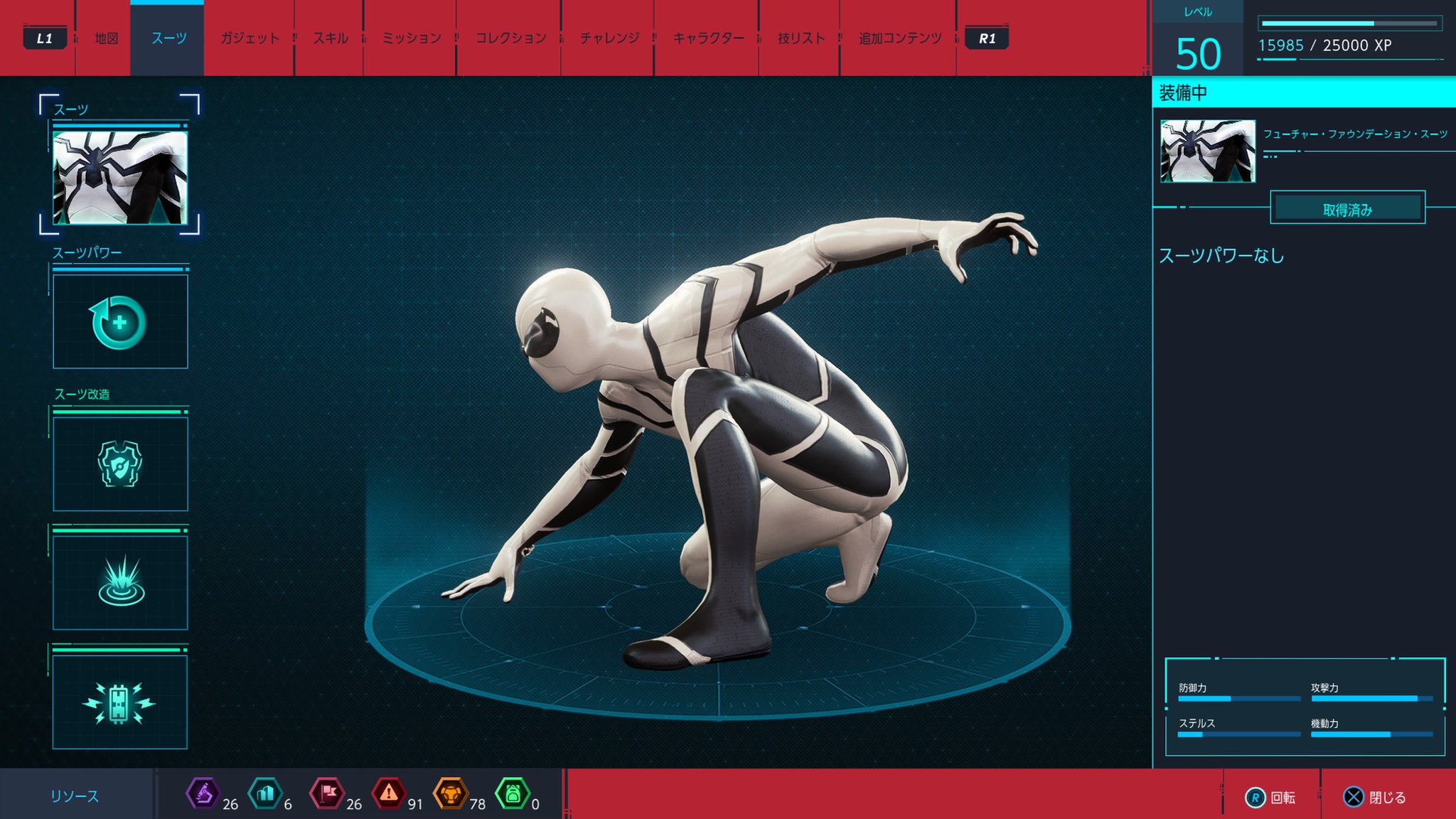1456x819 pixels.
Task: Click the red crime token warning icon
Action: click(389, 793)
